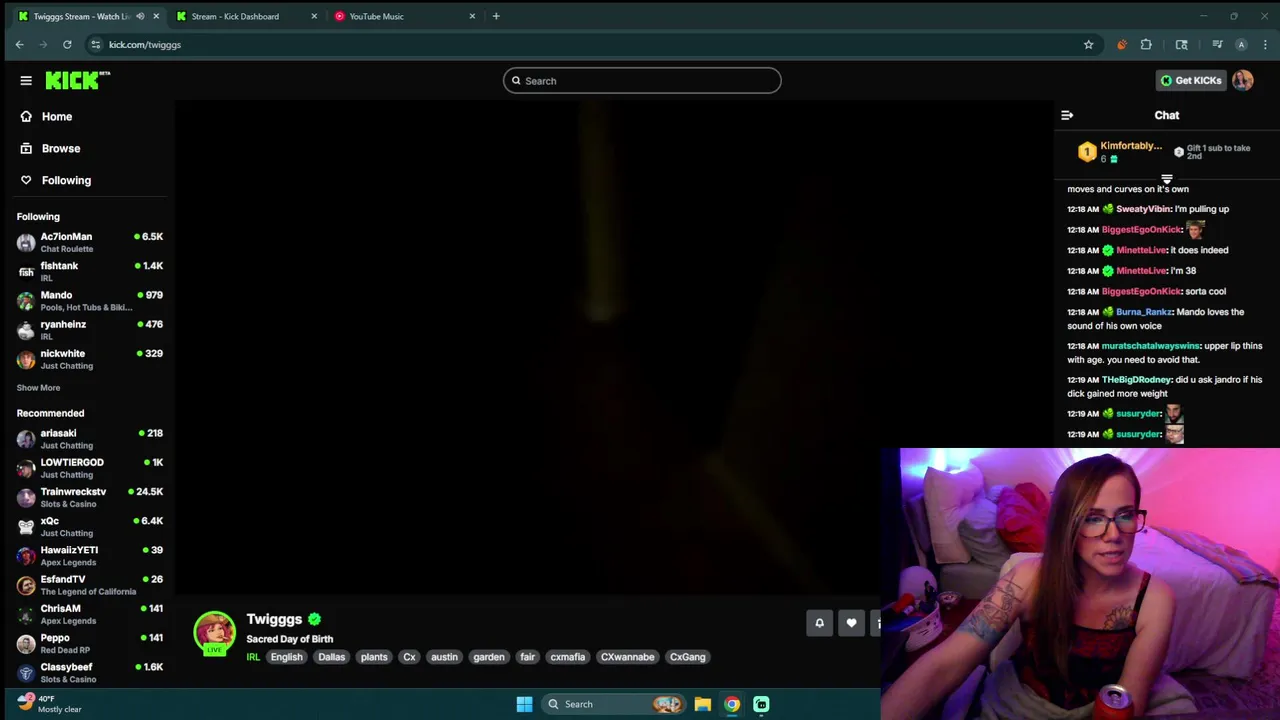Click the Get KICKs button
The image size is (1280, 720).
click(1190, 81)
